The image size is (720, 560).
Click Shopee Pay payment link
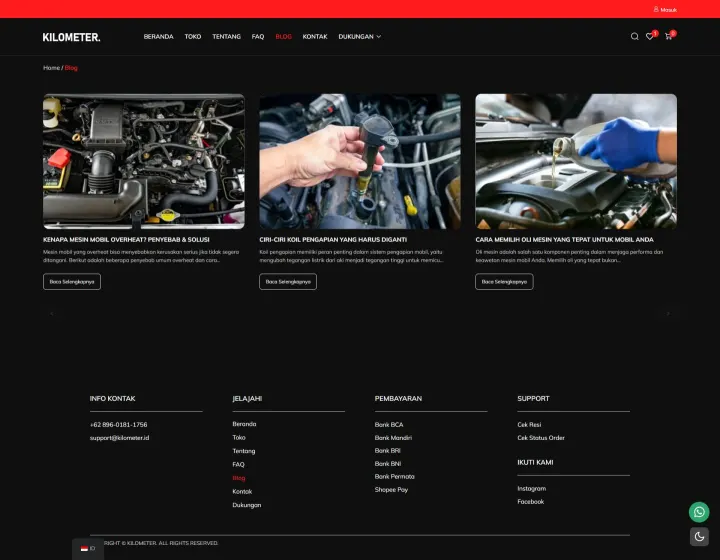click(391, 490)
